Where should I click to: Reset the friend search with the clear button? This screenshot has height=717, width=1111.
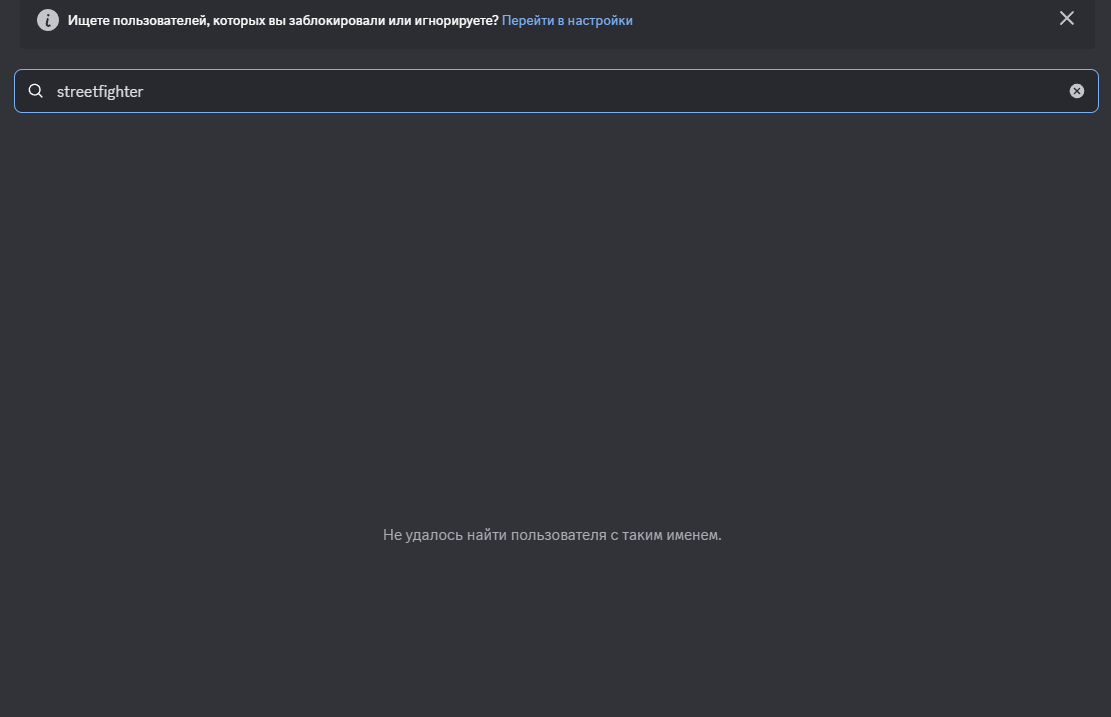[x=1077, y=91]
